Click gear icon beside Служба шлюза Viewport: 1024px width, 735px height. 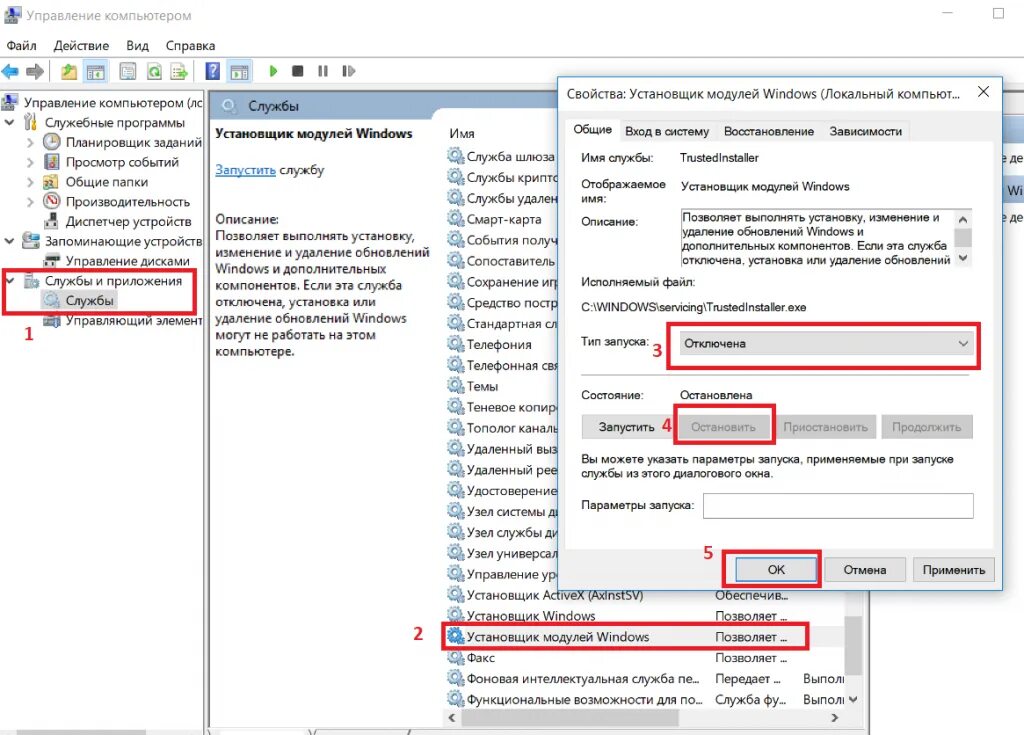pos(455,155)
